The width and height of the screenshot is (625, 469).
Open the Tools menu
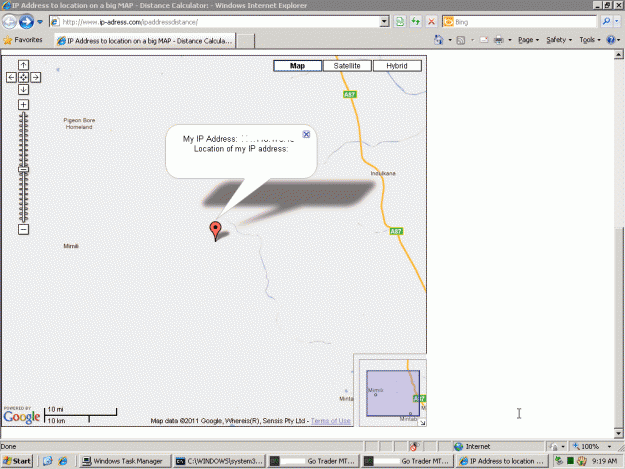pyautogui.click(x=590, y=40)
